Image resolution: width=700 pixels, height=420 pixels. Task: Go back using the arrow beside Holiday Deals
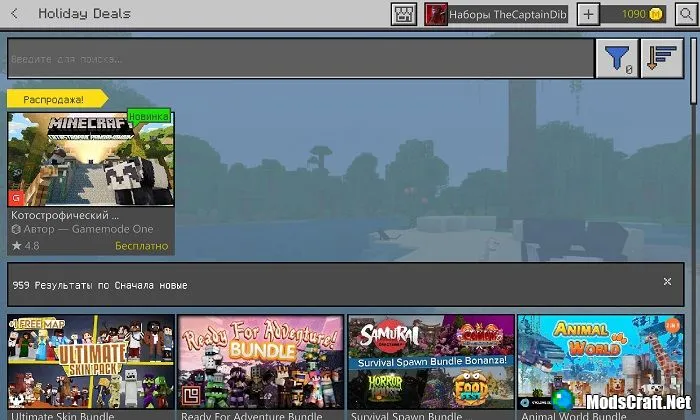15,13
